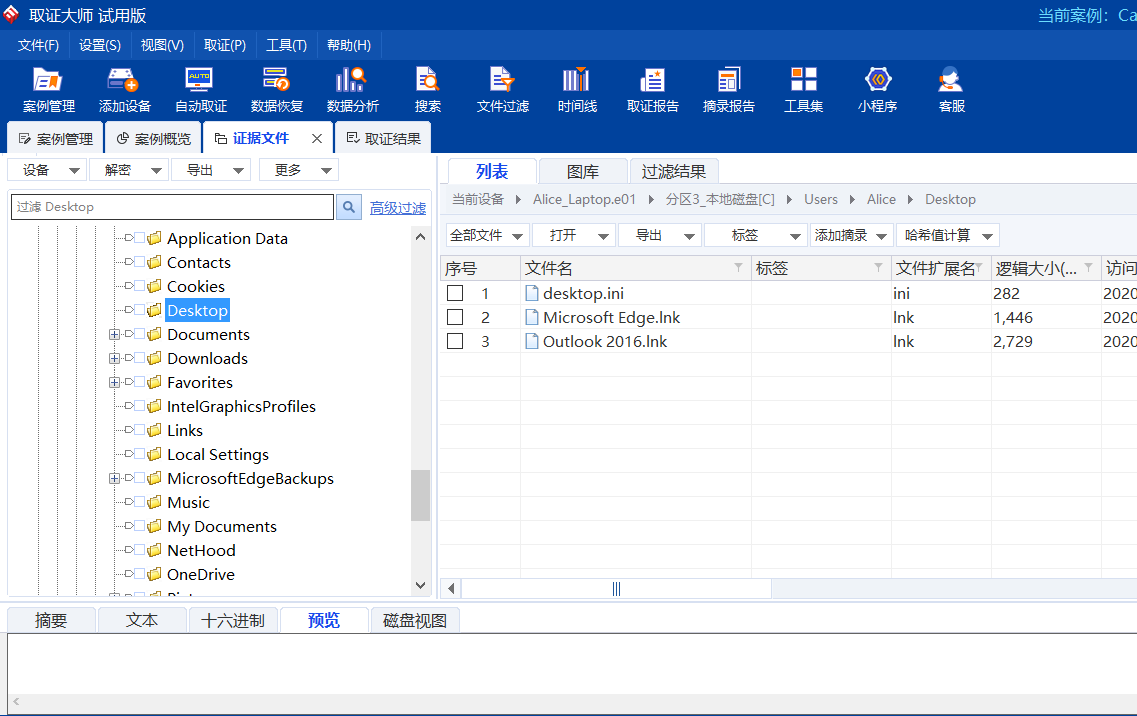Open the 小程序 icon

tap(877, 89)
